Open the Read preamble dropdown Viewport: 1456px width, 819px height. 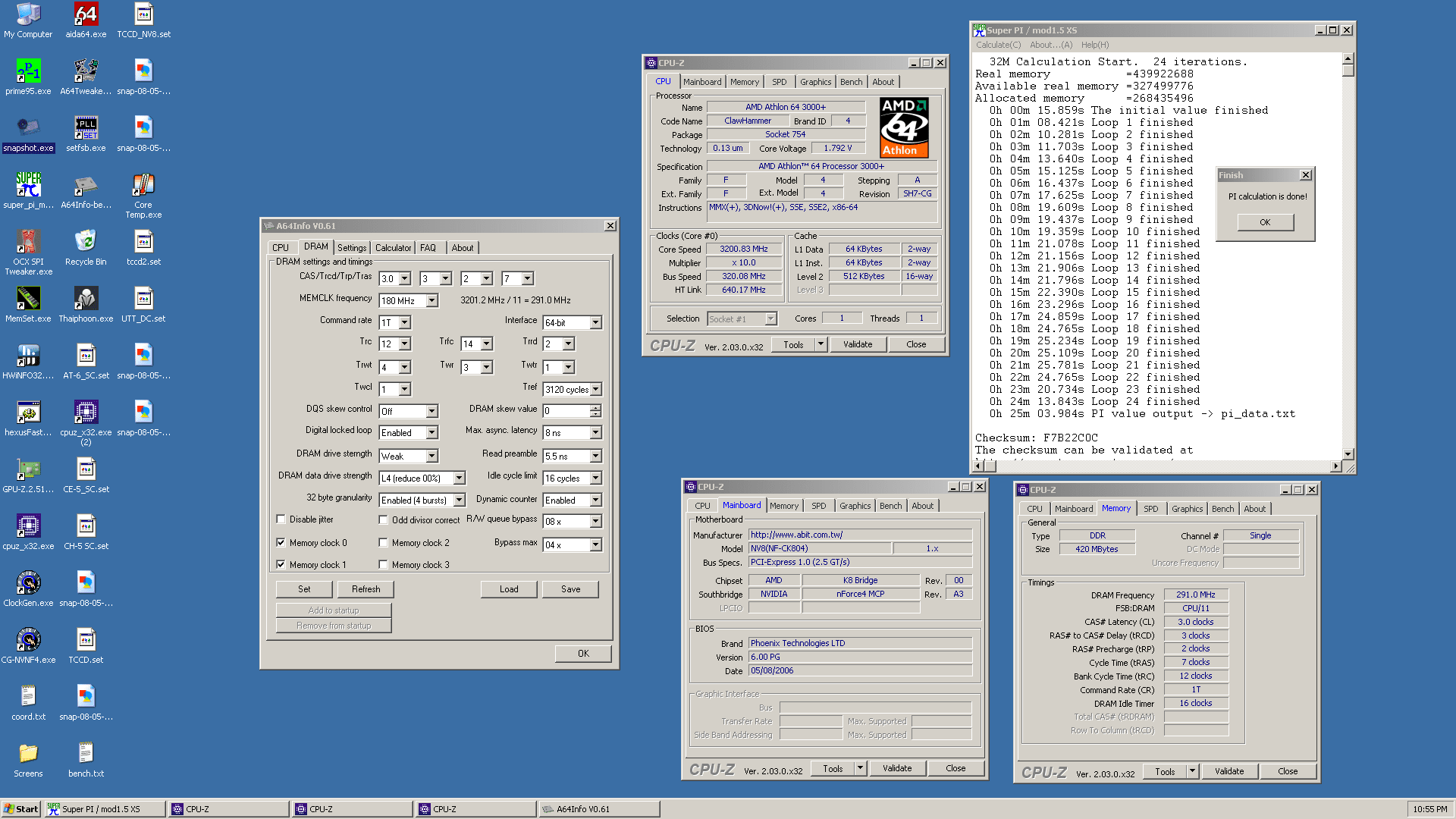[x=596, y=457]
